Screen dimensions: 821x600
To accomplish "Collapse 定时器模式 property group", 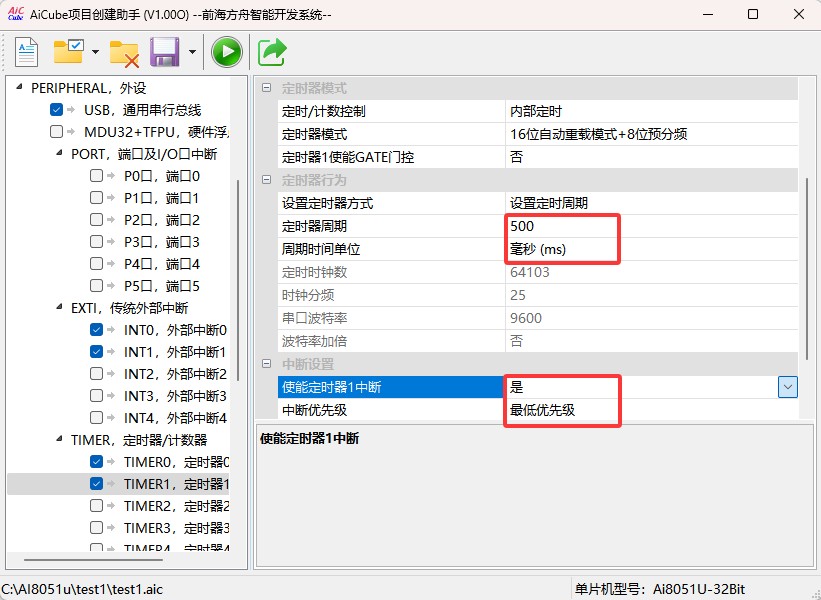I will (x=267, y=88).
